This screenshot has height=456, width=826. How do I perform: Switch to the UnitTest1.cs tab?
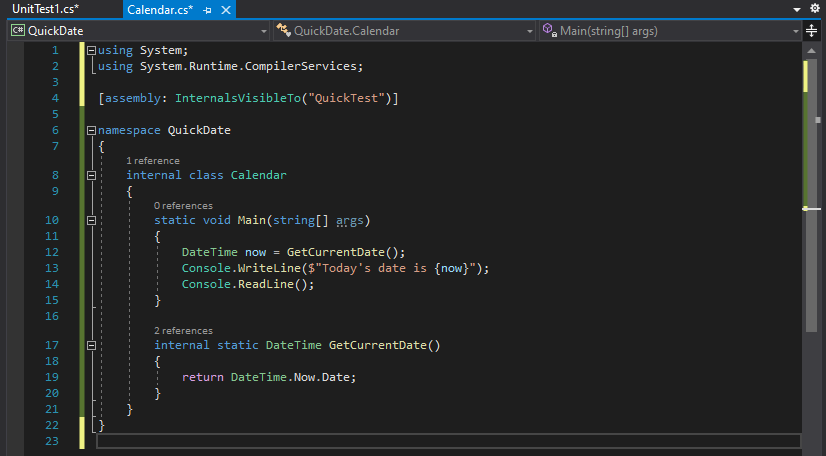coord(46,9)
